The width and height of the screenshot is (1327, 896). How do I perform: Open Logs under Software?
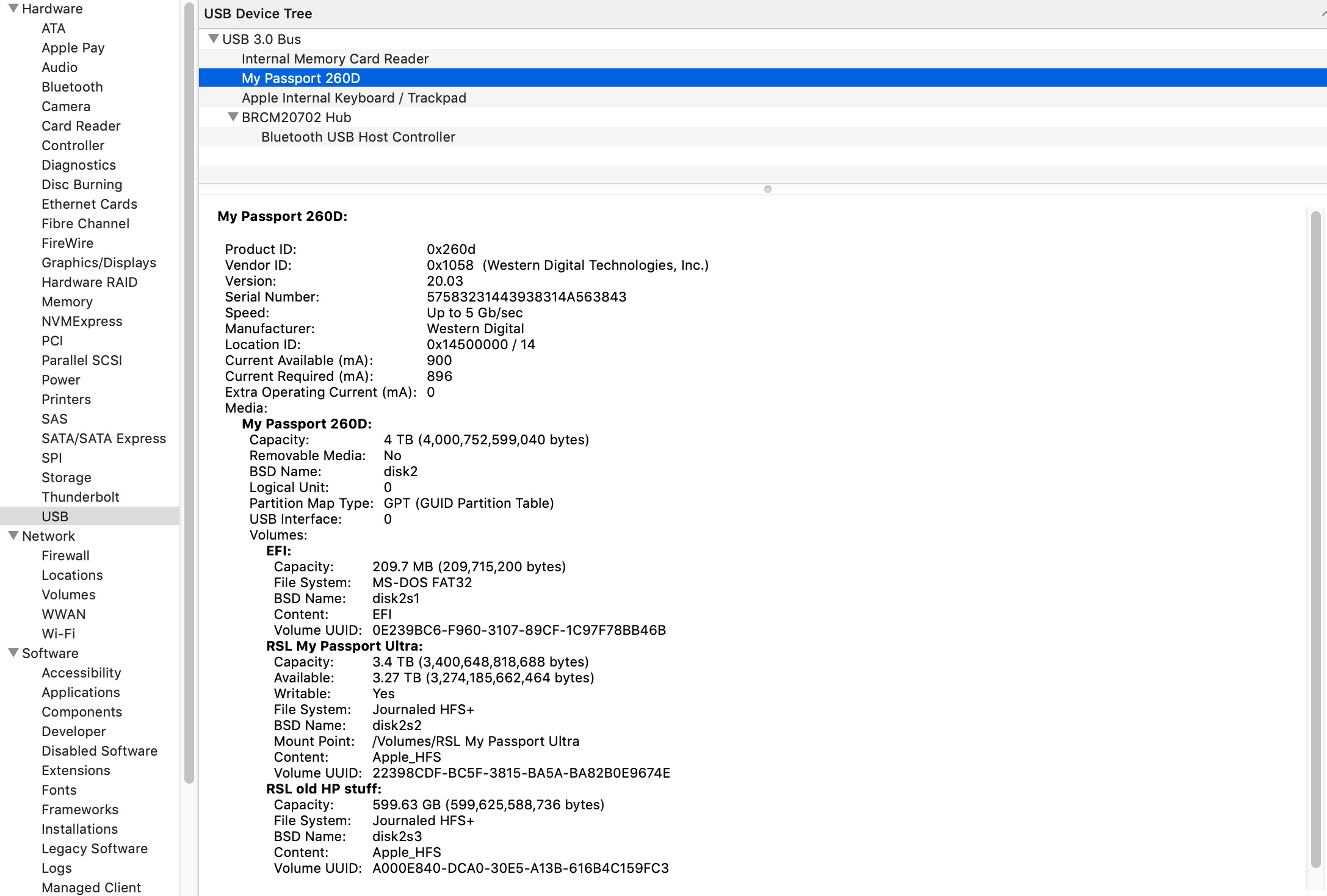point(57,868)
